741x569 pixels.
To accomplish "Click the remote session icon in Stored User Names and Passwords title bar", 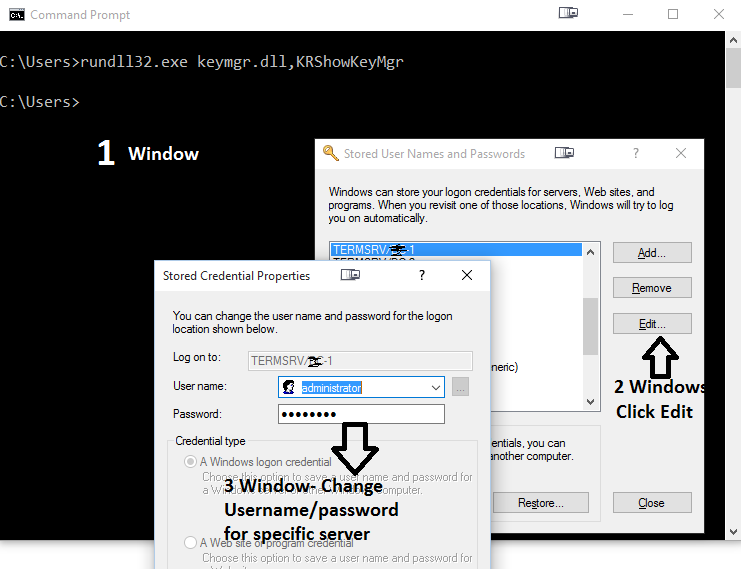I will point(564,153).
